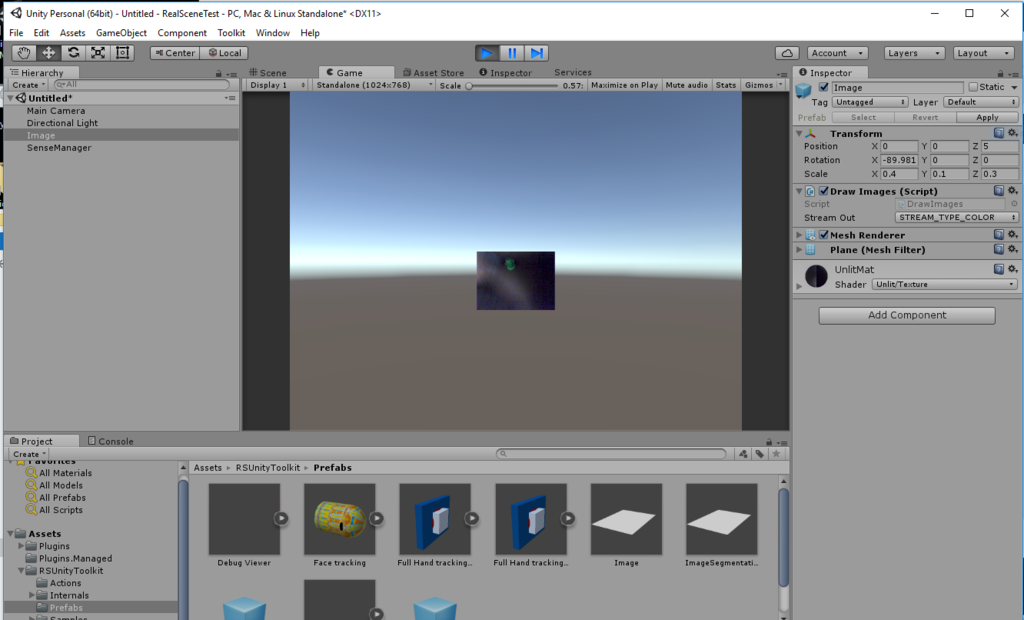1024x620 pixels.
Task: Click the Hierarchy panel lock icon
Action: [219, 74]
